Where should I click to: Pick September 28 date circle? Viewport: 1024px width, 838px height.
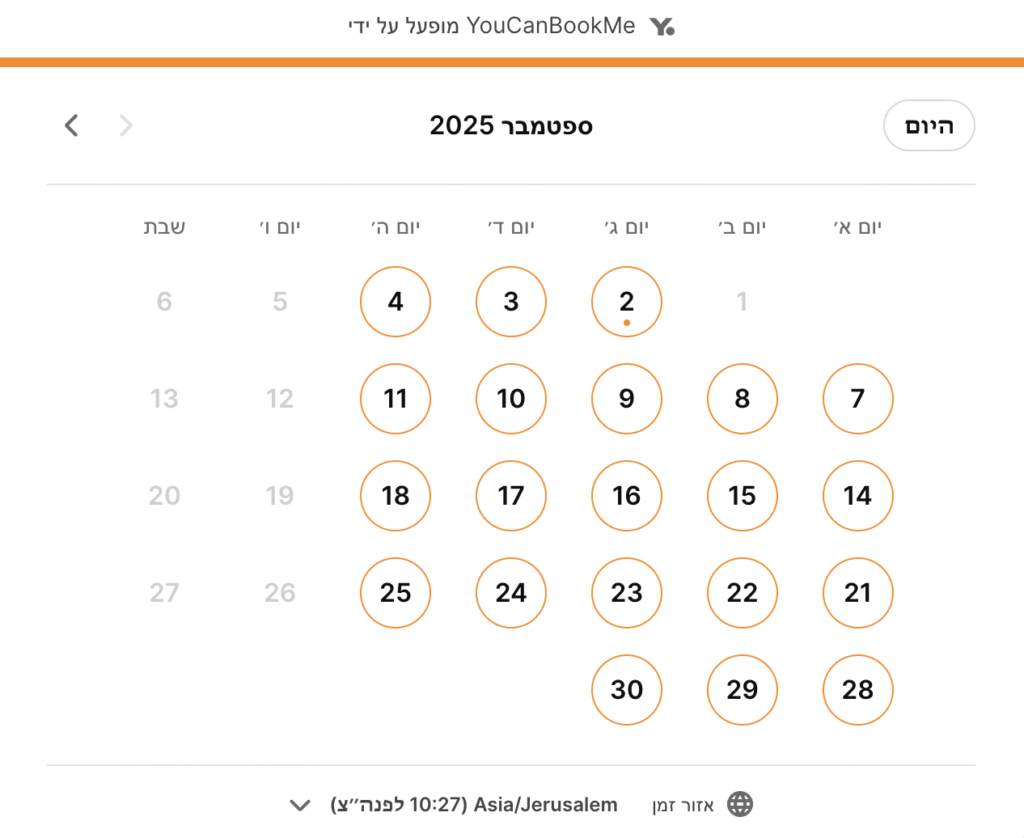click(x=858, y=690)
